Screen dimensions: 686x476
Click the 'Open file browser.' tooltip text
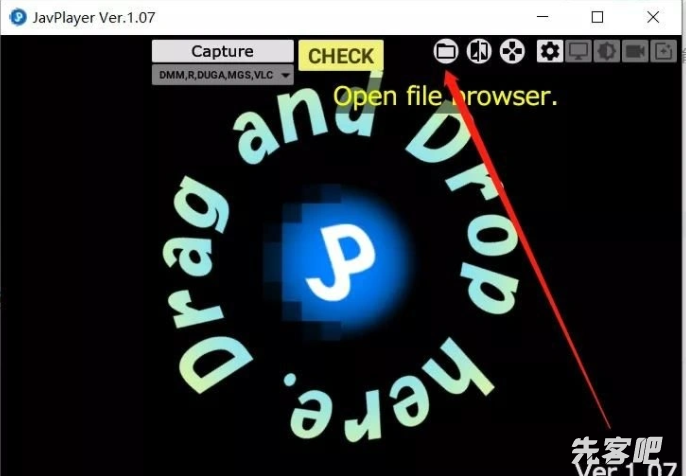click(x=444, y=96)
